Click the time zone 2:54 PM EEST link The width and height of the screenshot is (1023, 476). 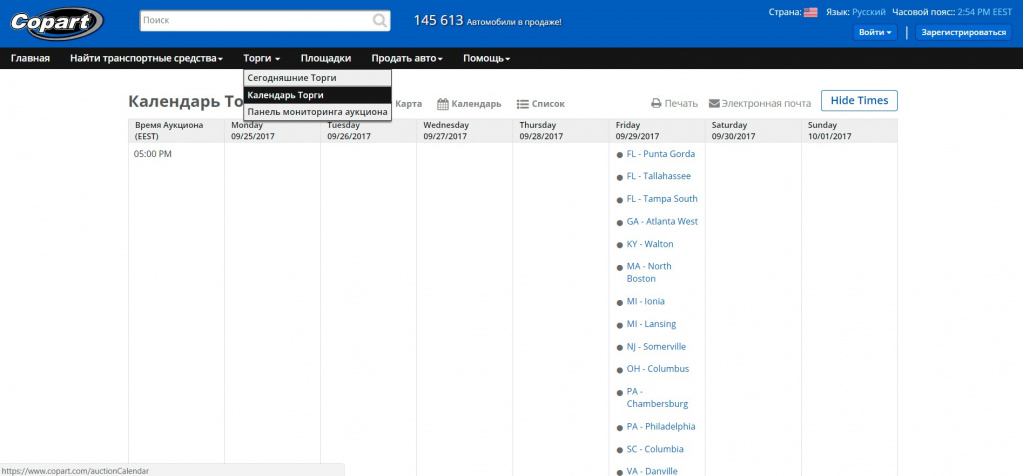985,12
